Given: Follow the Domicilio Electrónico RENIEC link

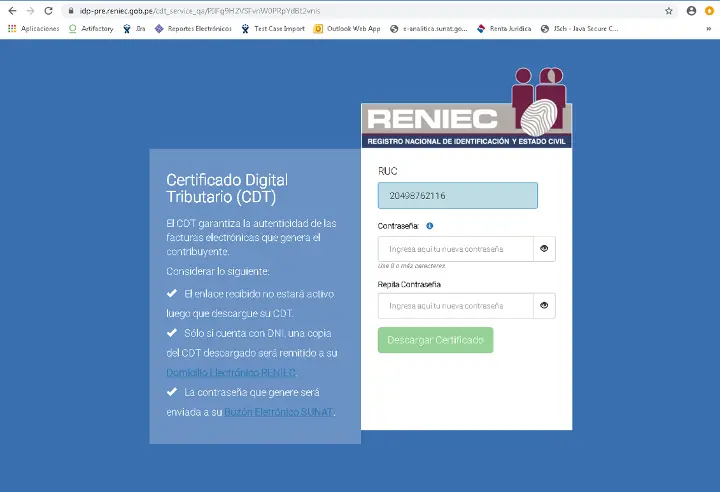Looking at the screenshot, I should click(231, 372).
